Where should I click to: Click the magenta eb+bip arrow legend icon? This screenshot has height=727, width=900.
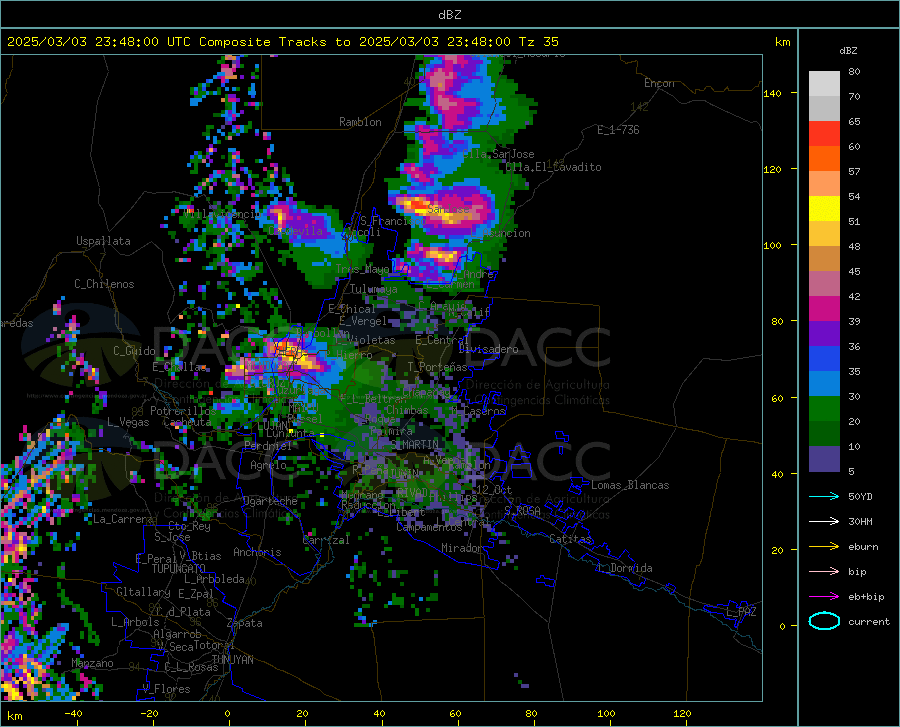[x=824, y=597]
